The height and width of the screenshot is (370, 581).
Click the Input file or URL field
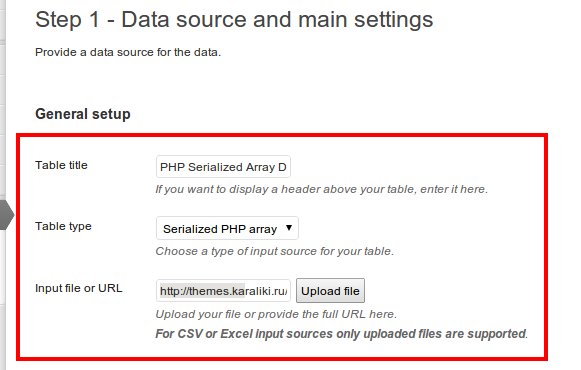(x=223, y=291)
